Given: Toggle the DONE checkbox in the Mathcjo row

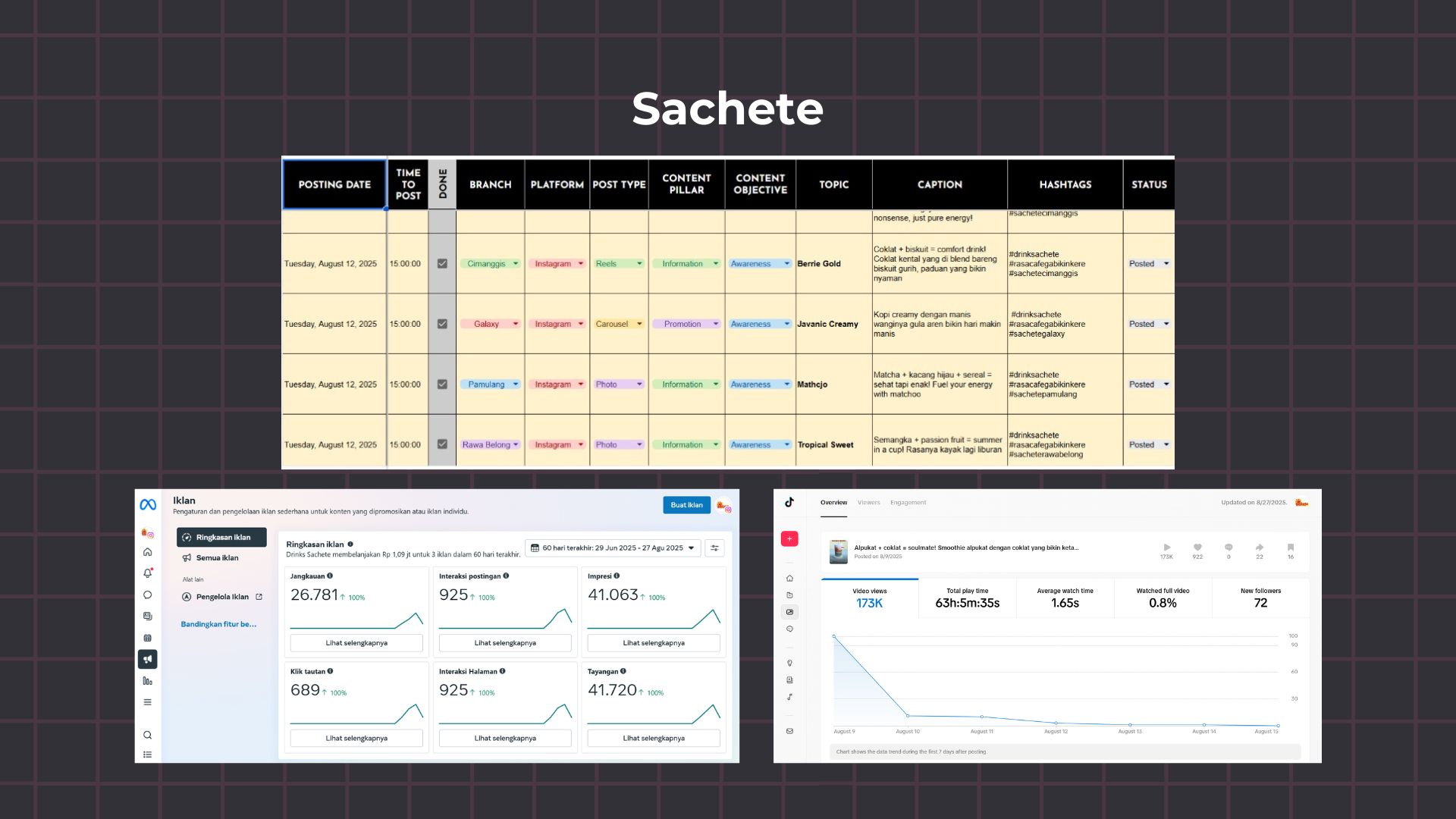Looking at the screenshot, I should (x=442, y=384).
